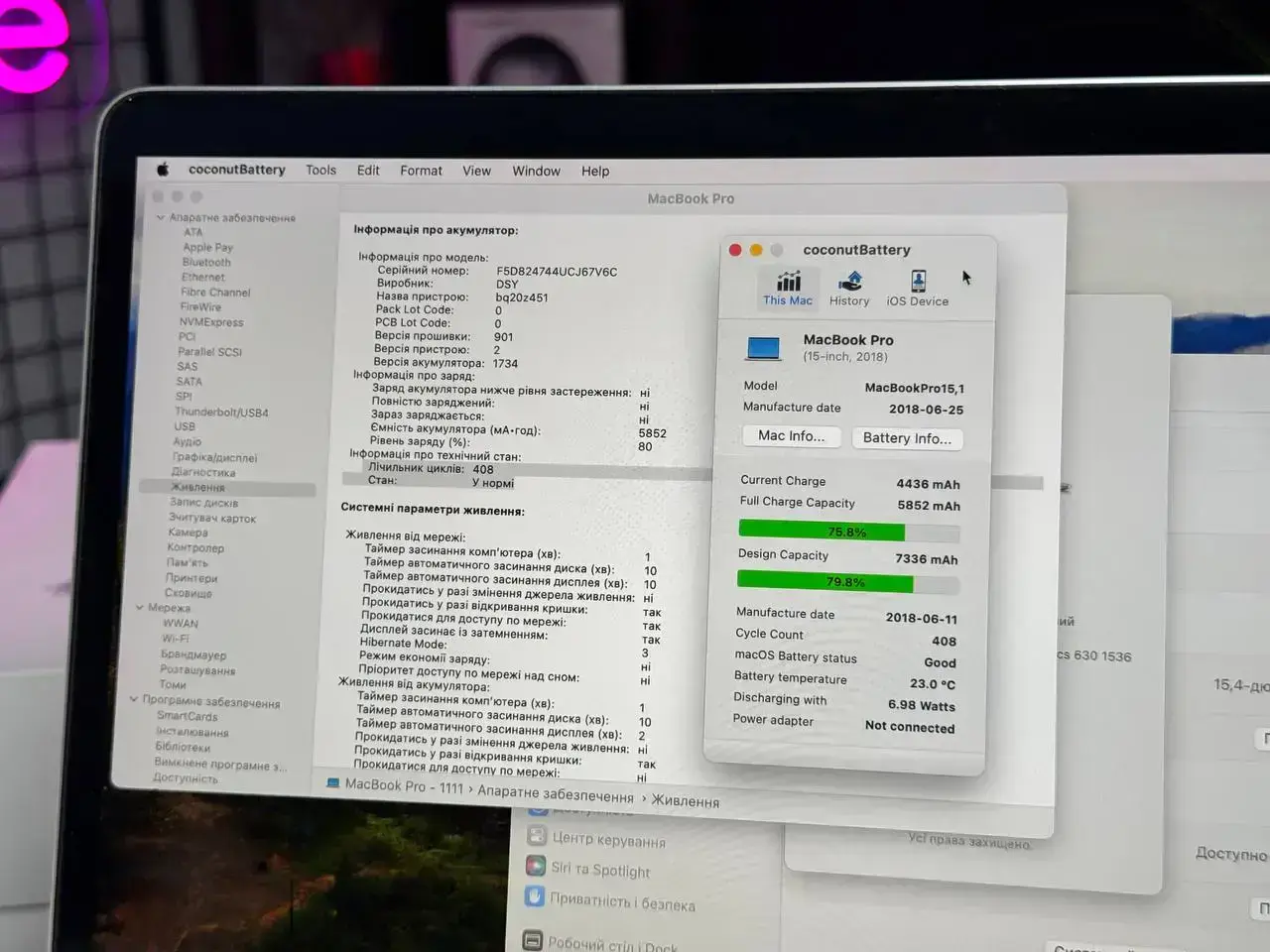Collapse the Апаратне забезпечення section
1270x952 pixels.
161,217
